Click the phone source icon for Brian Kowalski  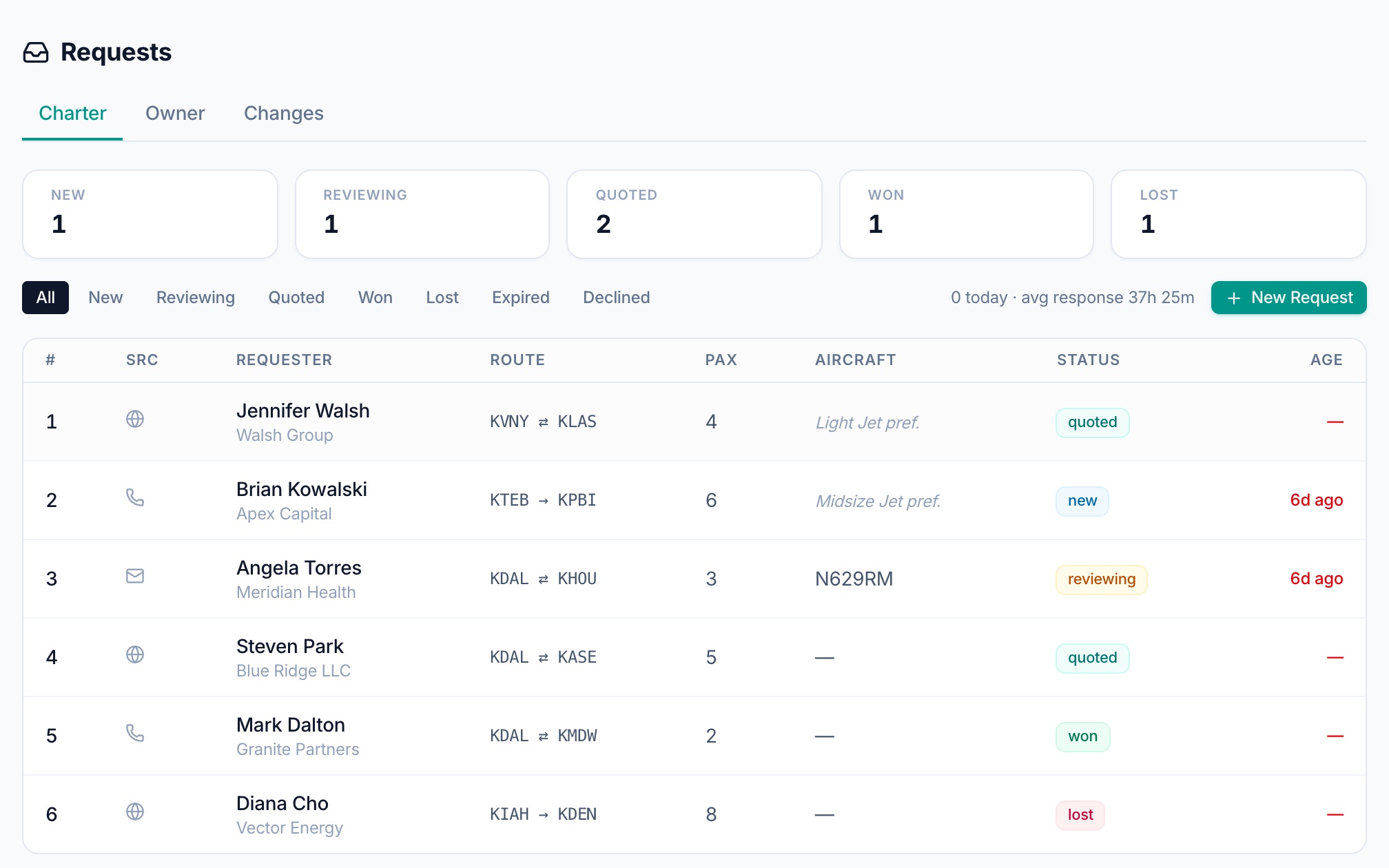point(135,497)
